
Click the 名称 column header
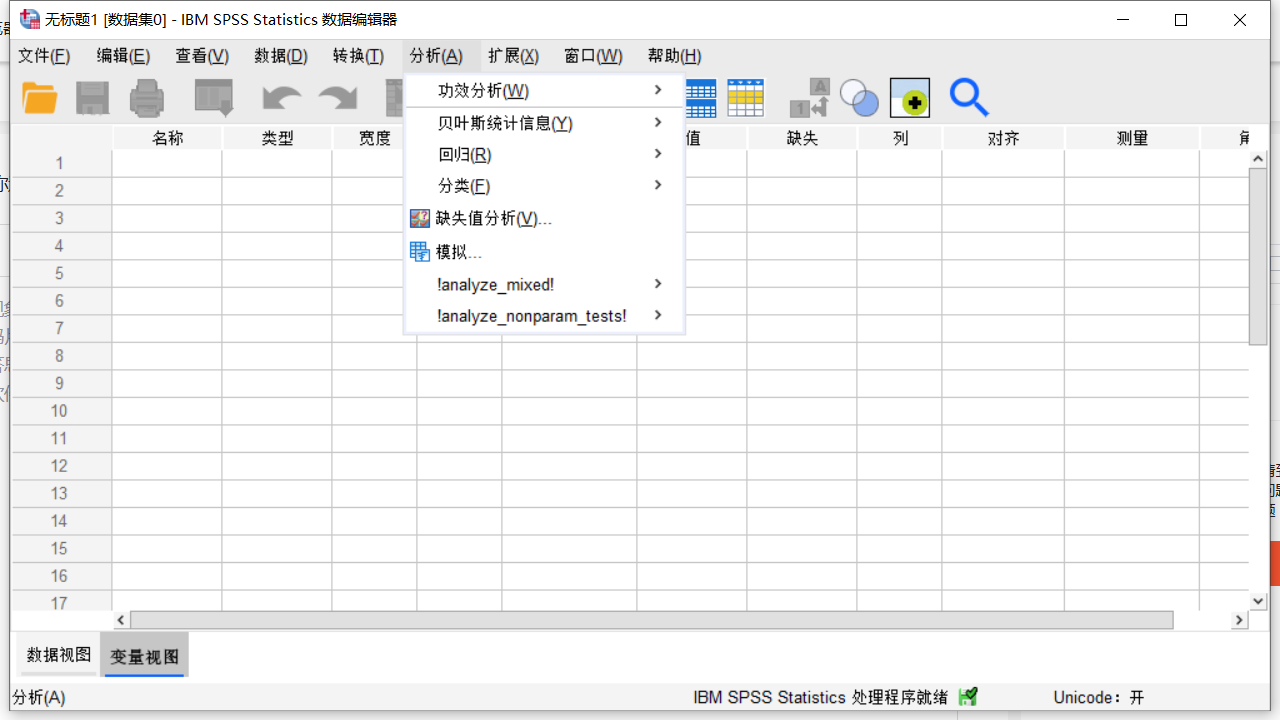click(167, 138)
